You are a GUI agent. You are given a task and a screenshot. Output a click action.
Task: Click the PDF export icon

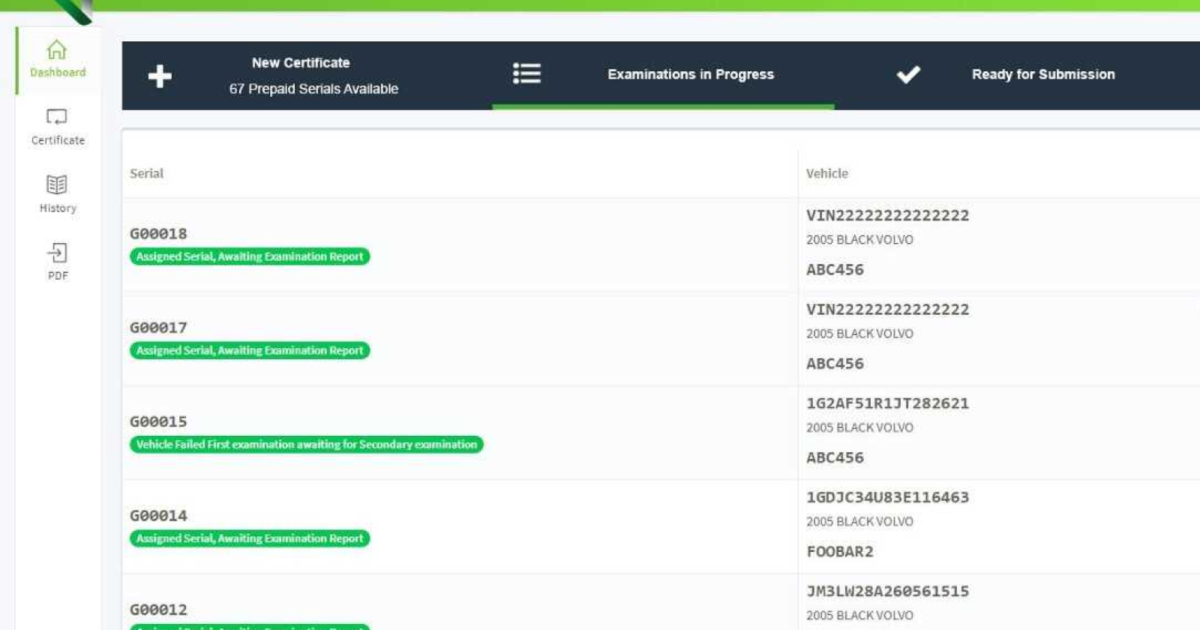(x=57, y=253)
